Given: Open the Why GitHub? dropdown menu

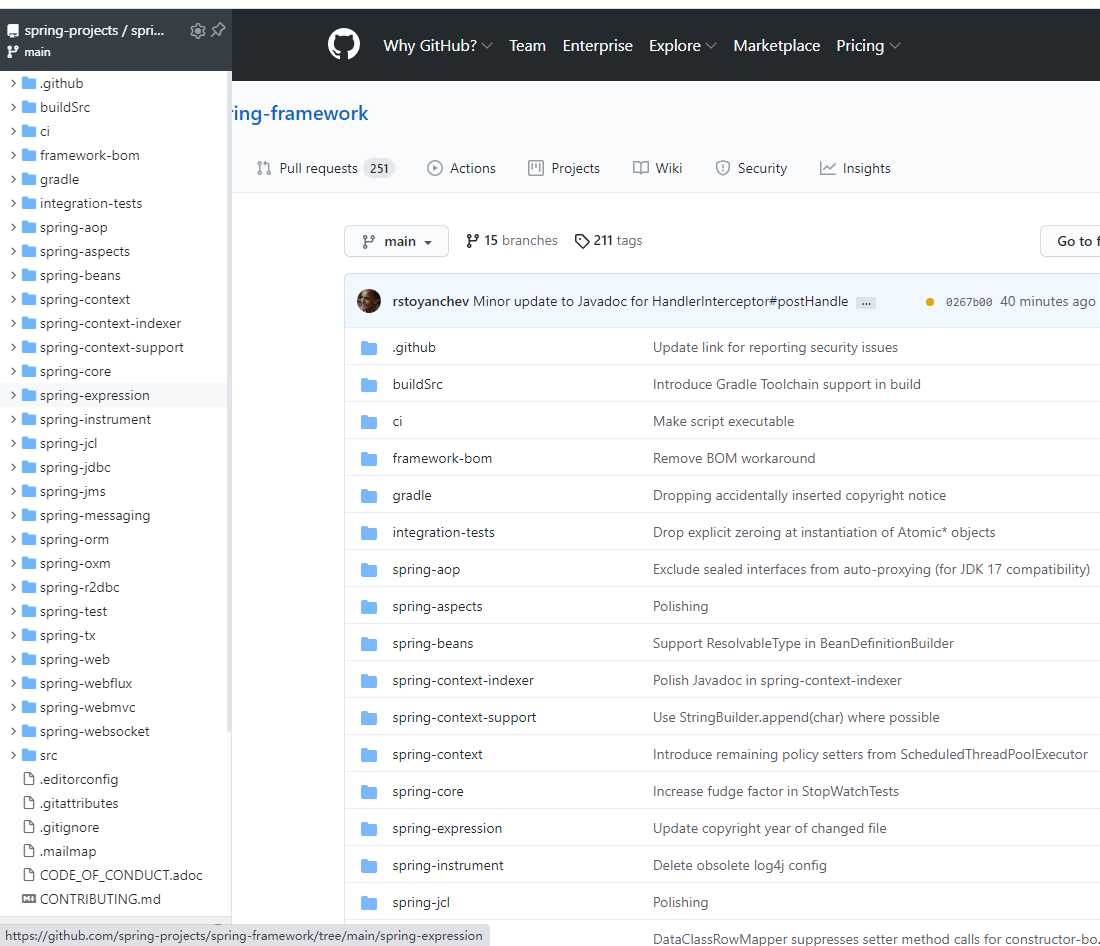Looking at the screenshot, I should [x=438, y=46].
